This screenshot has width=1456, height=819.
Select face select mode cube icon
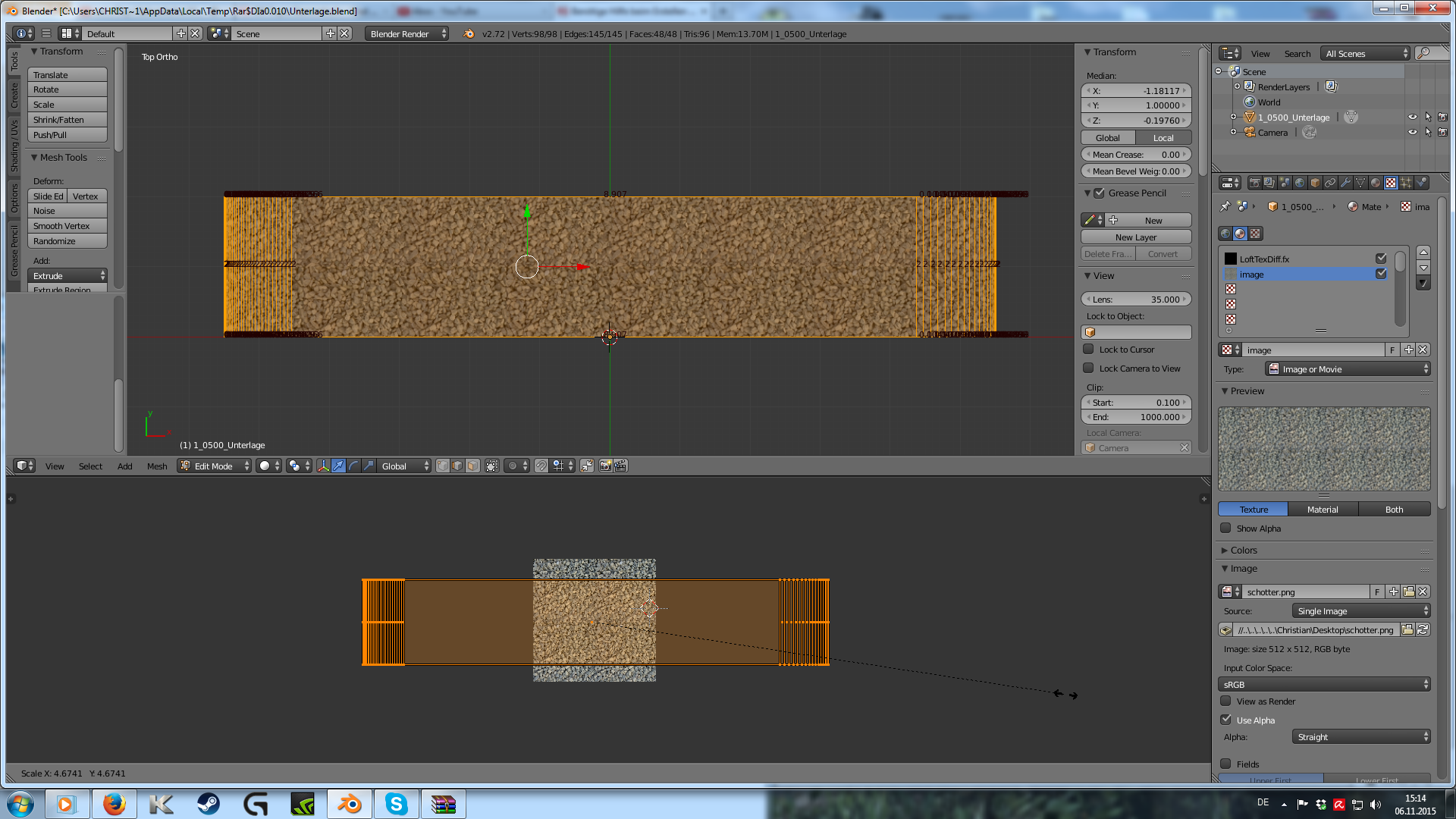[x=472, y=466]
